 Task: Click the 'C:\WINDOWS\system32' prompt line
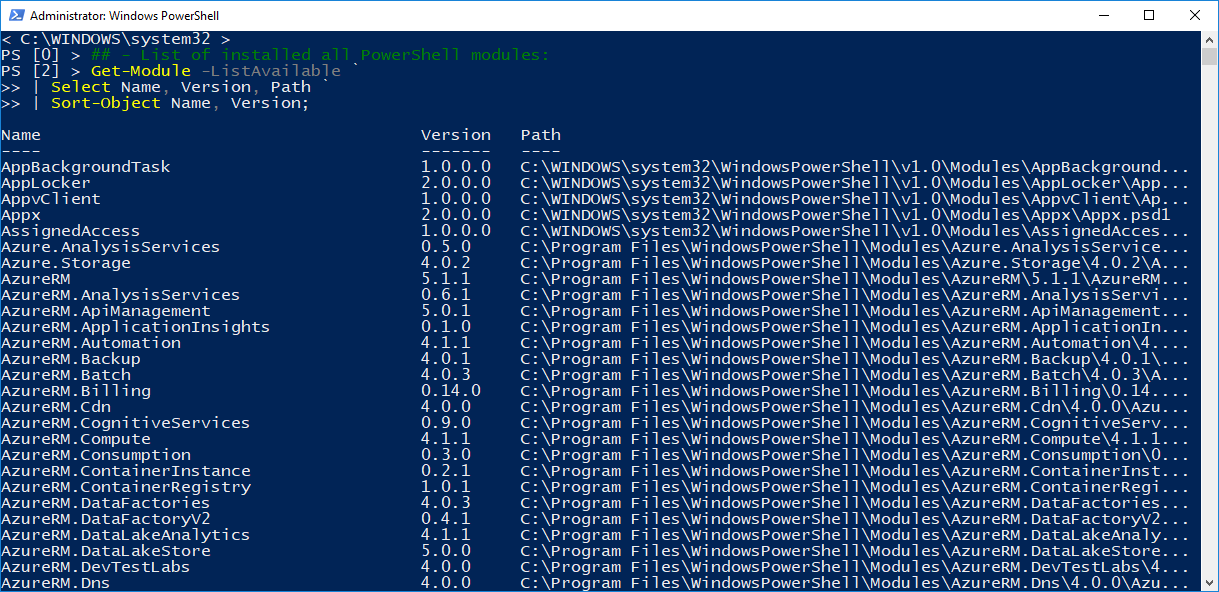click(x=116, y=39)
